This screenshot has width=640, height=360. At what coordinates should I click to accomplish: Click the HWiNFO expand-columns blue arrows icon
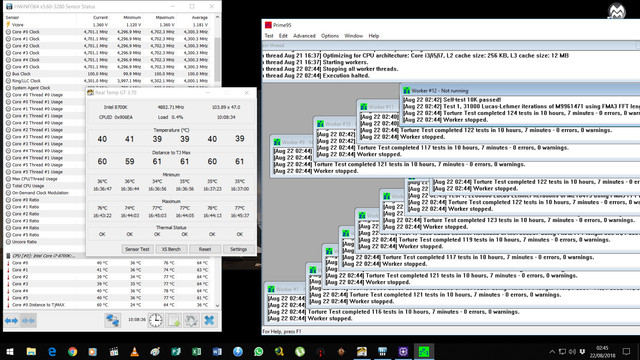pos(11,321)
